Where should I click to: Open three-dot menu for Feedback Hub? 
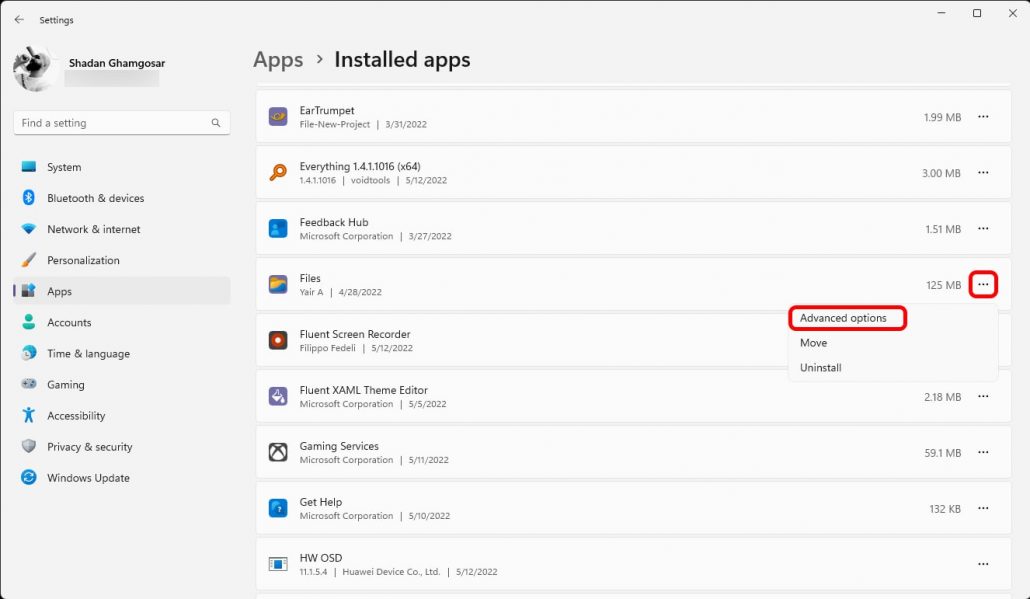pyautogui.click(x=983, y=229)
